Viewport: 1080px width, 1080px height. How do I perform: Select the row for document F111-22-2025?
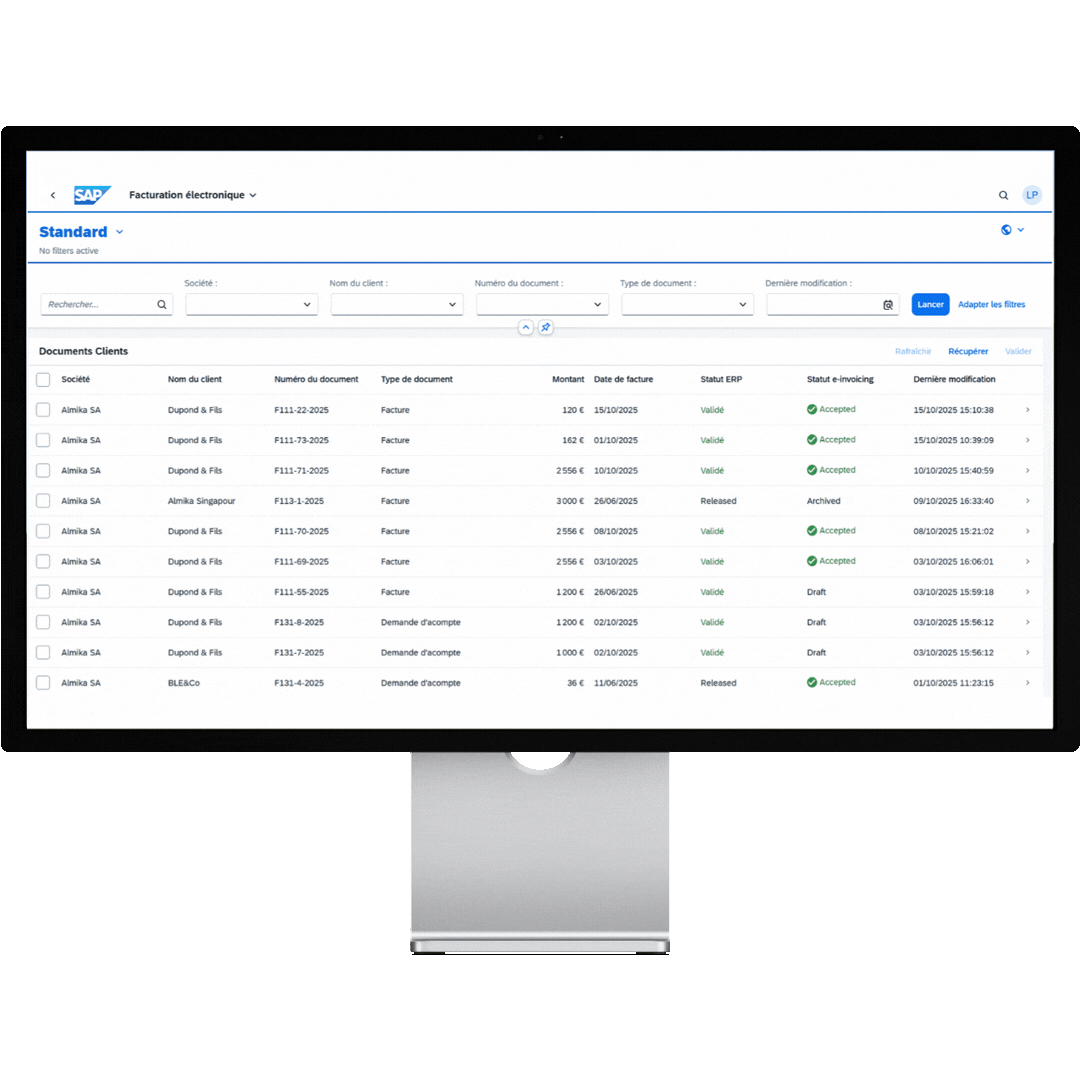[43, 410]
